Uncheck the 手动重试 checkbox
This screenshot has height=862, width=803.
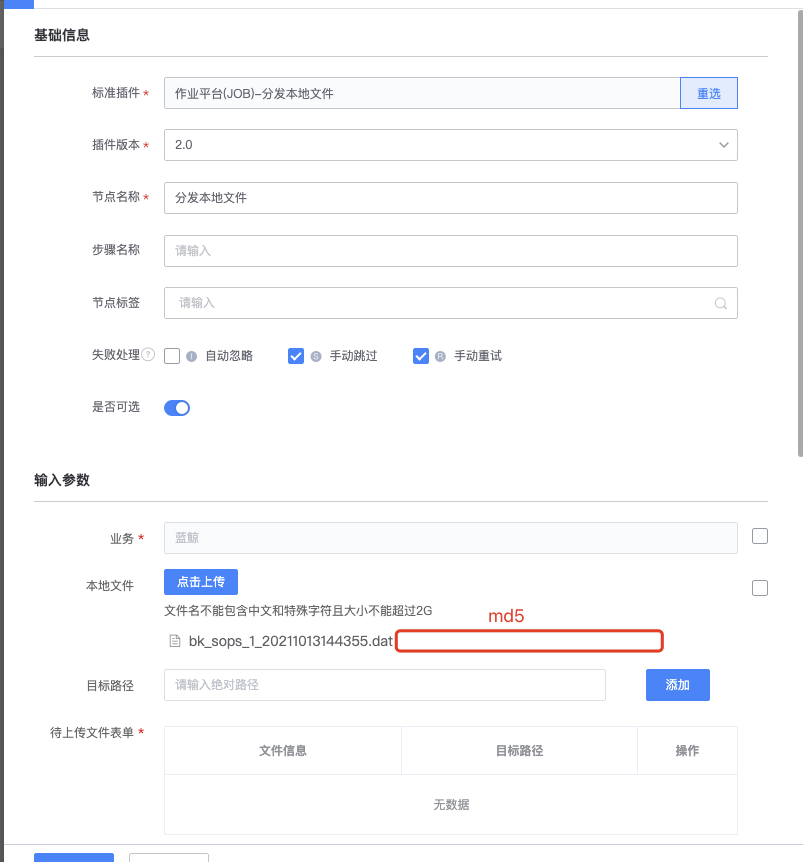tap(421, 355)
